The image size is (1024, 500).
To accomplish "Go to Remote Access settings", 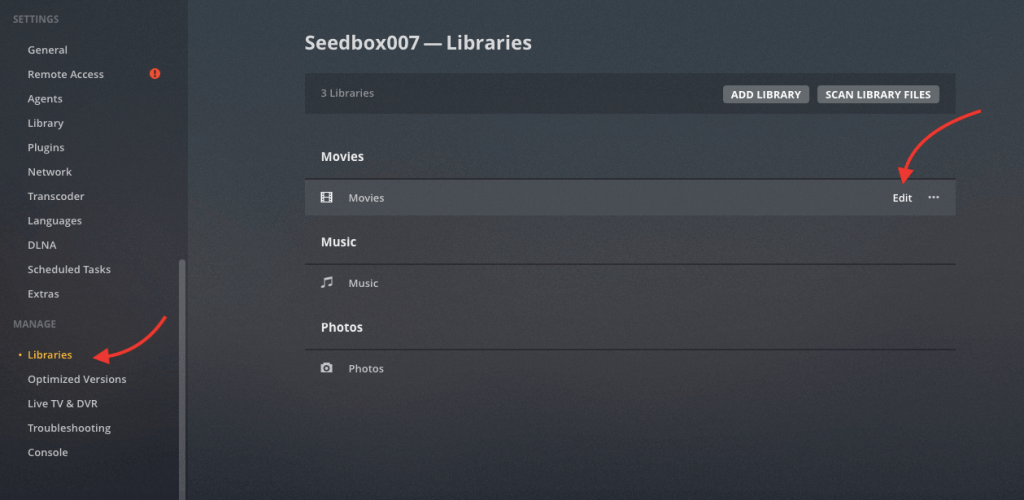I will tap(66, 74).
